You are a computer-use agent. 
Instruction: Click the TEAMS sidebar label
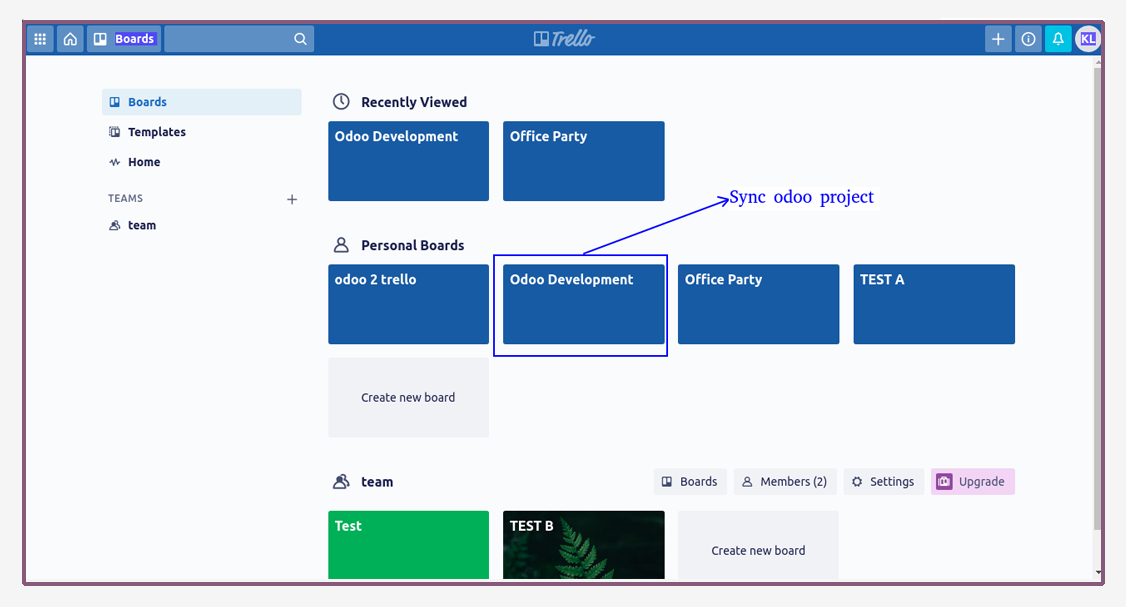click(126, 198)
